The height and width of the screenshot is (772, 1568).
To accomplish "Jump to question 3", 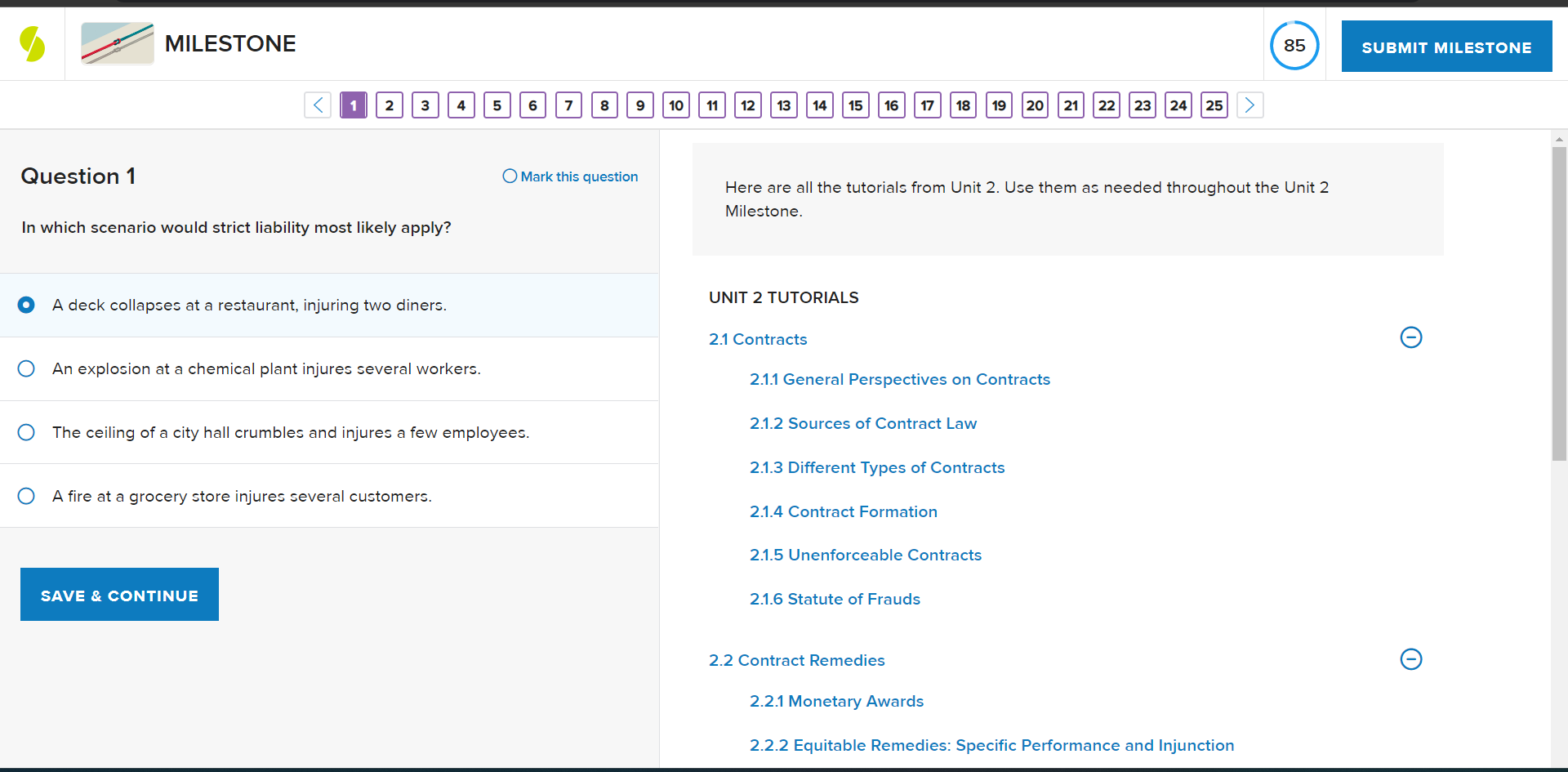I will pos(425,105).
